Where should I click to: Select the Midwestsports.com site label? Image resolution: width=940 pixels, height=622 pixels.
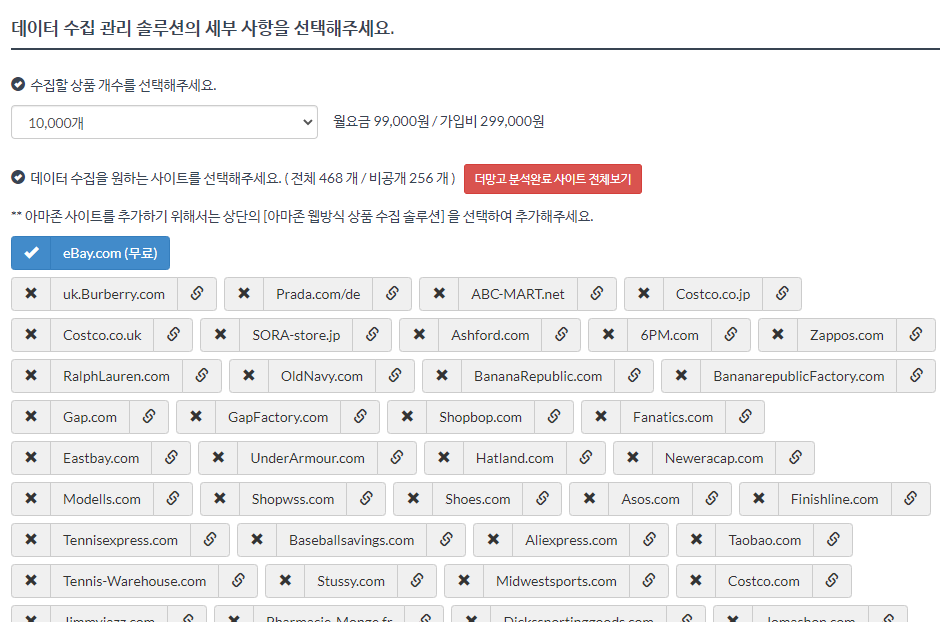tap(556, 581)
